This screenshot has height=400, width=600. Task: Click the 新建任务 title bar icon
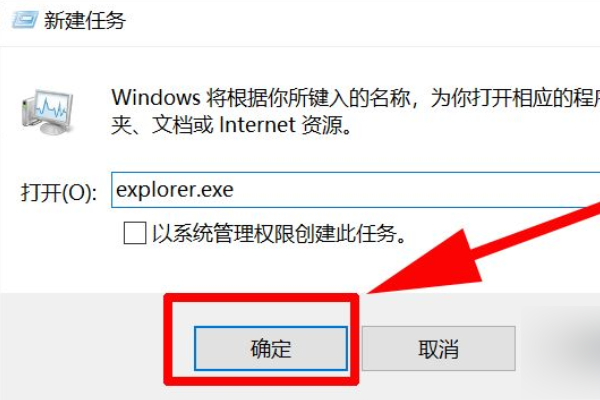25,20
